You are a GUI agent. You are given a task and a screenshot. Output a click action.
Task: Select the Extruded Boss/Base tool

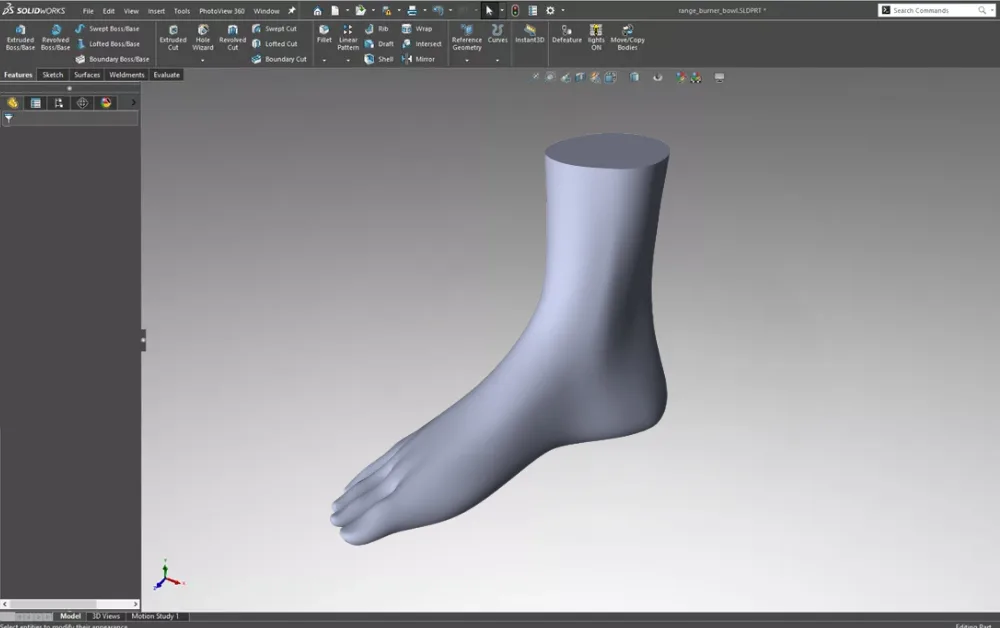pos(20,37)
